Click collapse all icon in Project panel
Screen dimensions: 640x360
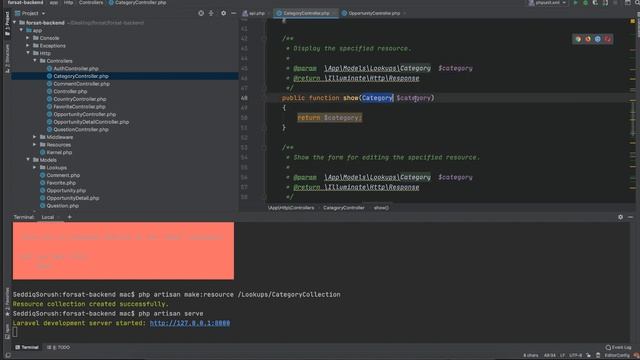(211, 13)
